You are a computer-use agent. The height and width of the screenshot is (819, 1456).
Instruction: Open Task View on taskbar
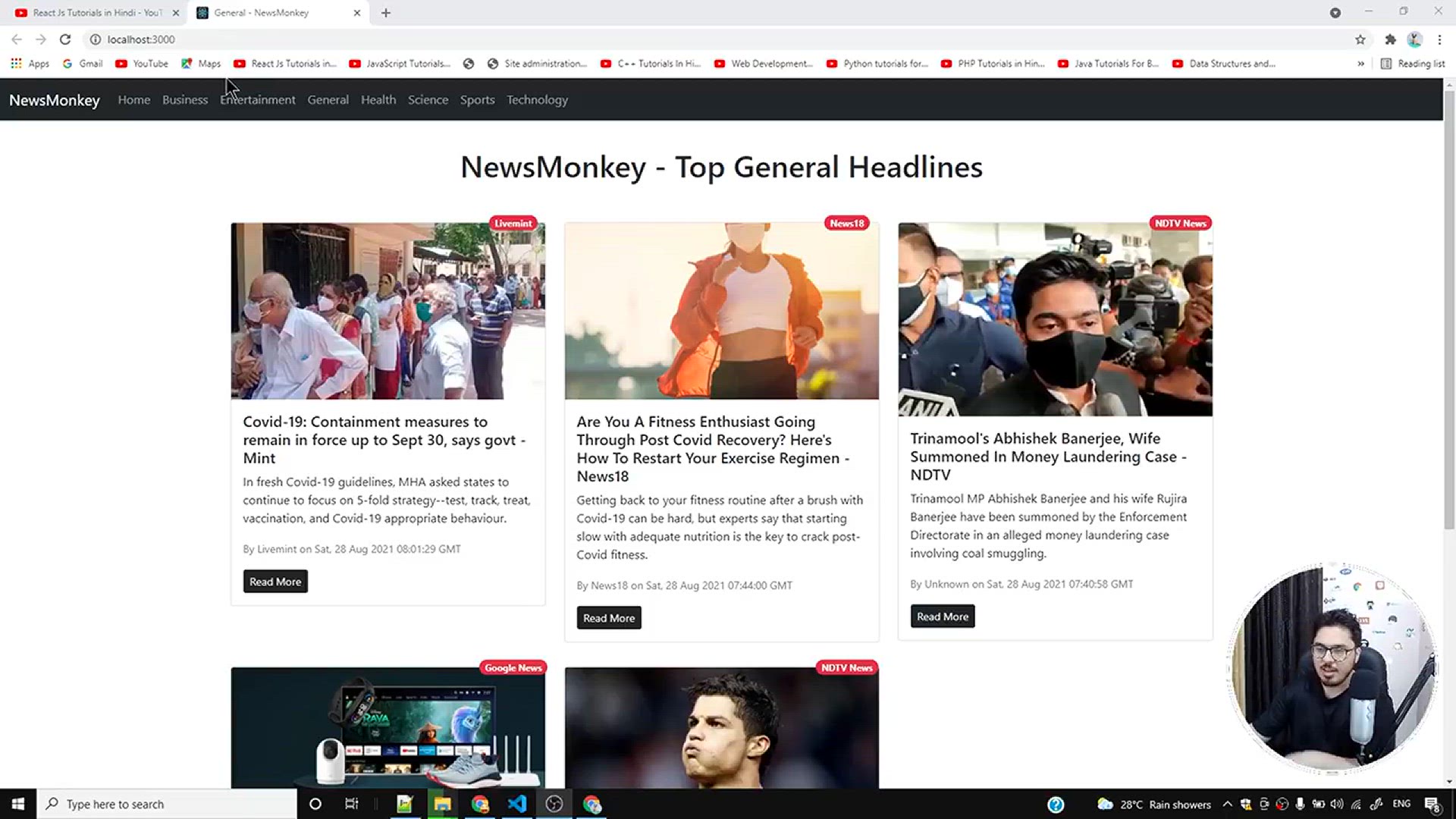pyautogui.click(x=352, y=804)
